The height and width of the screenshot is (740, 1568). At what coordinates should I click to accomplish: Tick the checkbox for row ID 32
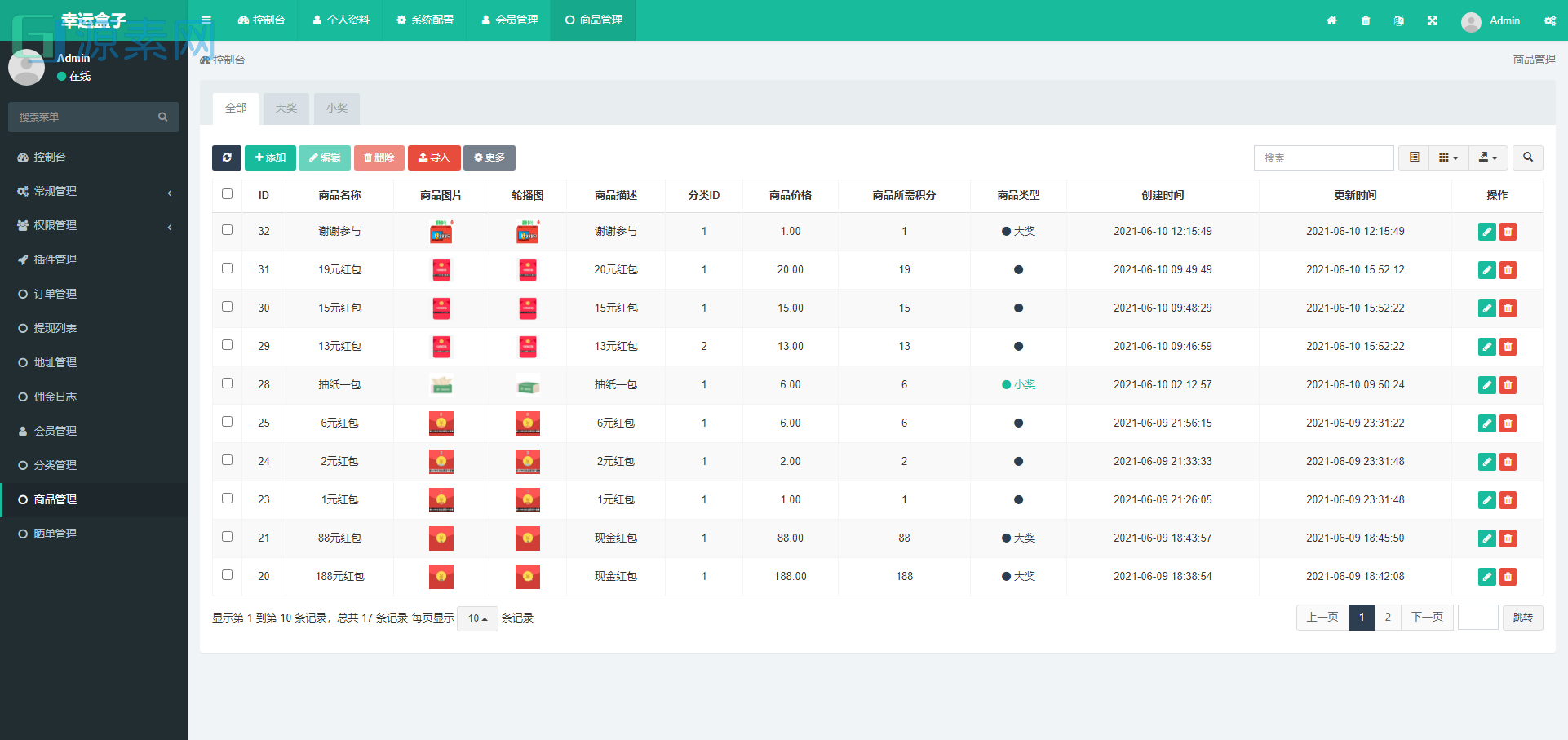(x=228, y=230)
